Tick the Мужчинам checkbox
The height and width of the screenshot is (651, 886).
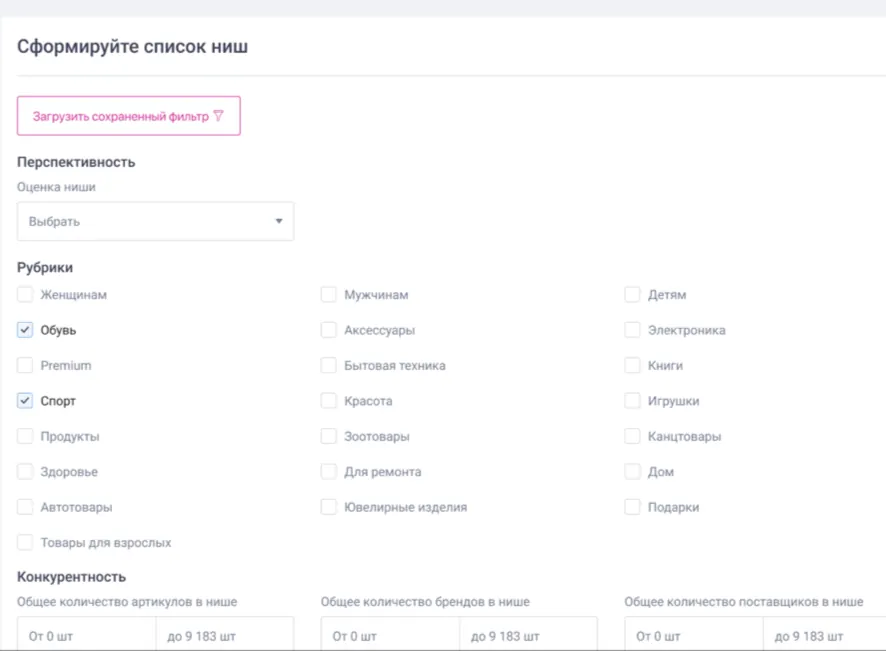point(328,294)
